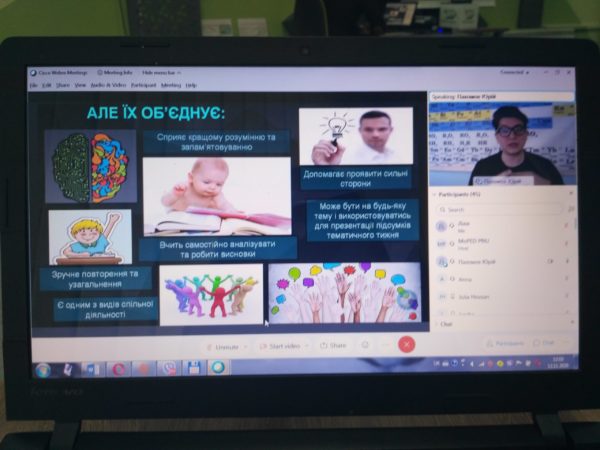This screenshot has width=600, height=450.
Task: Click the Webex icon in the taskbar
Action: [x=217, y=368]
